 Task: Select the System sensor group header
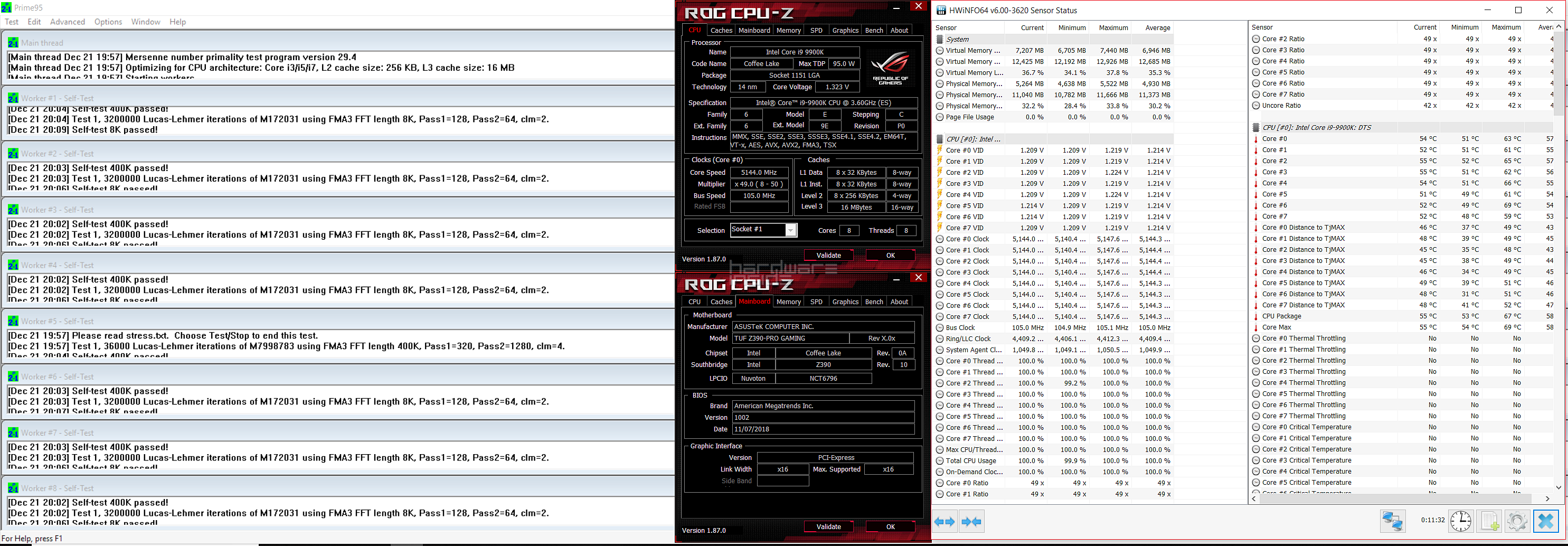(x=958, y=39)
